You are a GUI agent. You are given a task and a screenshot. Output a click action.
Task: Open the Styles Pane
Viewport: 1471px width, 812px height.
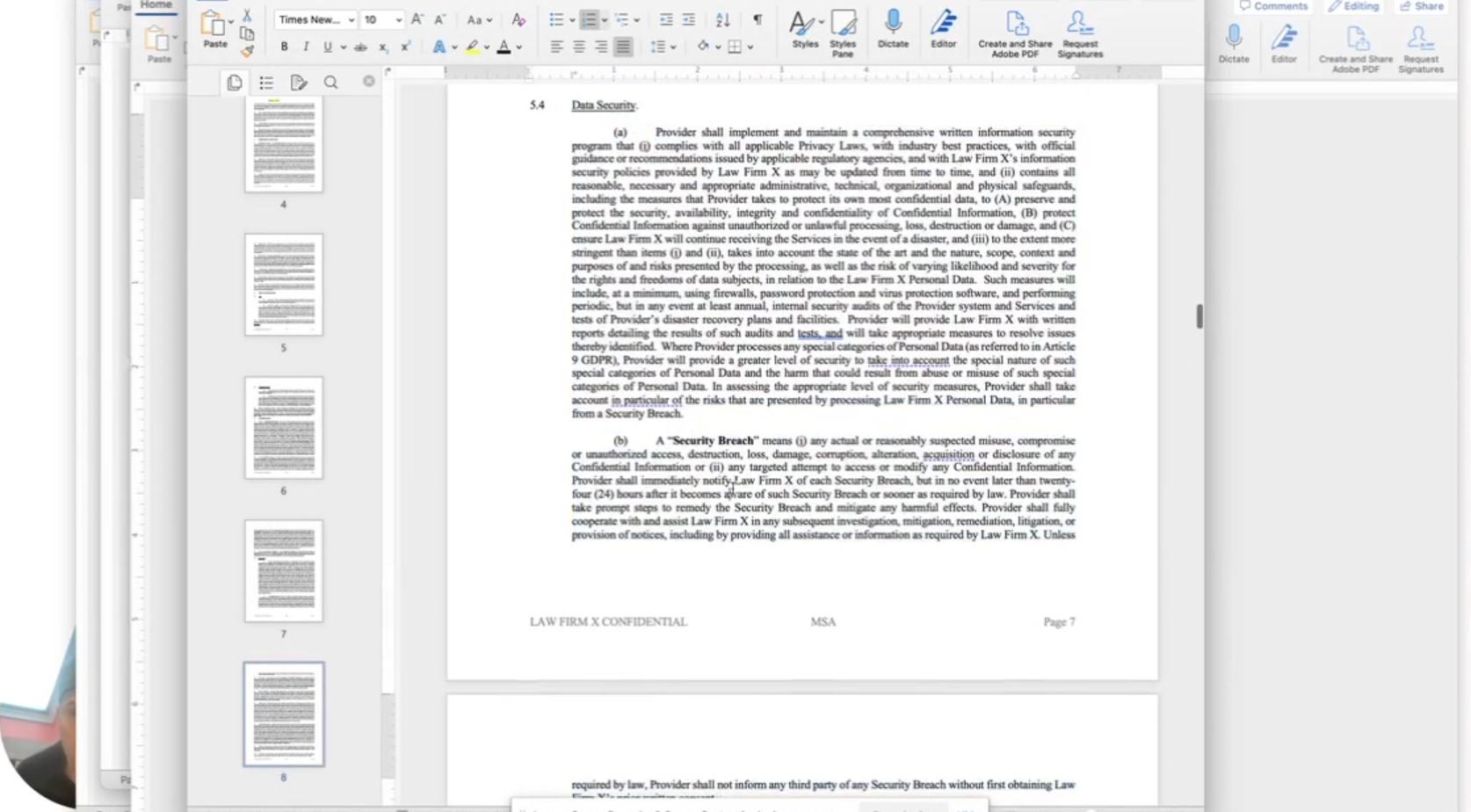tap(843, 33)
